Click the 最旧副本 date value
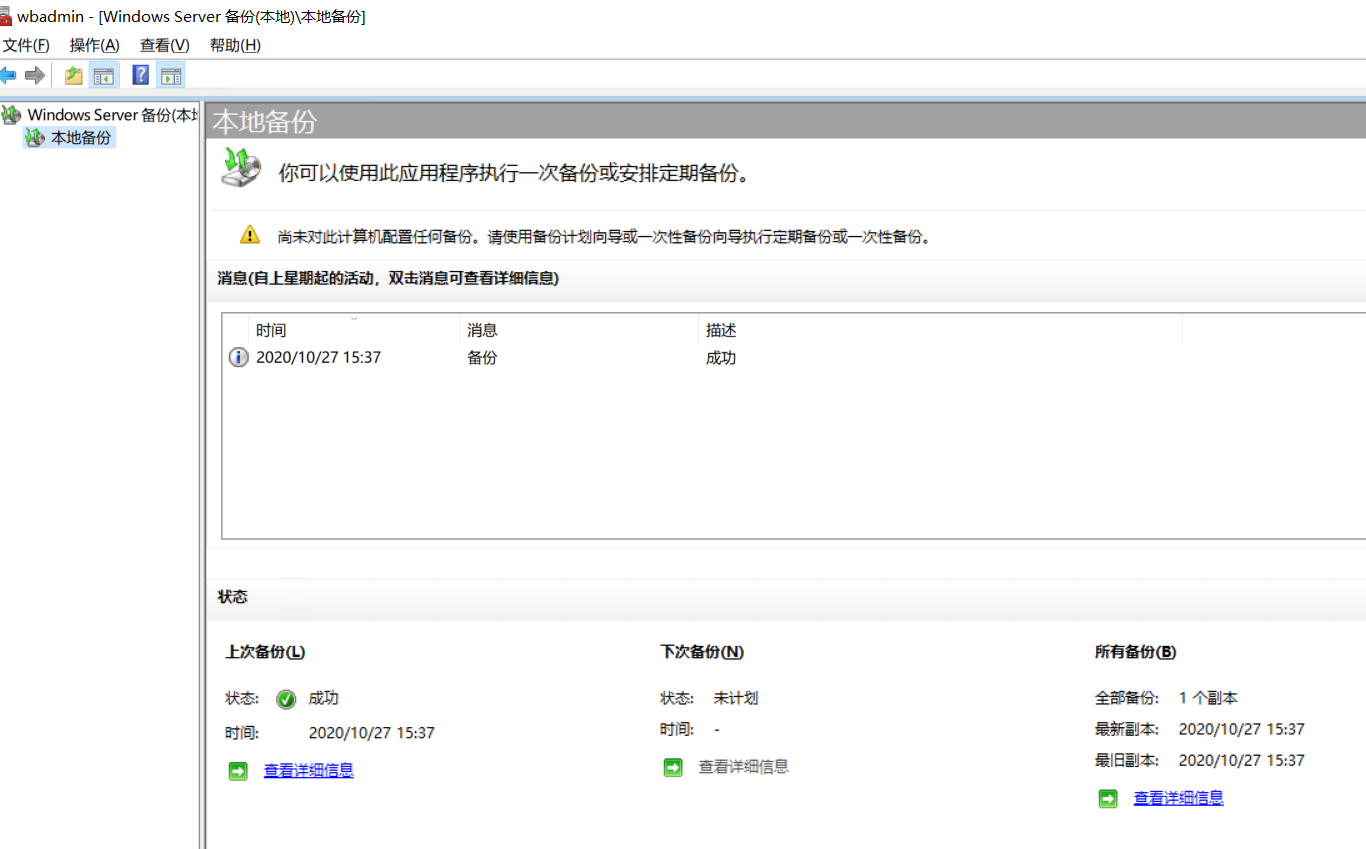 tap(1242, 760)
